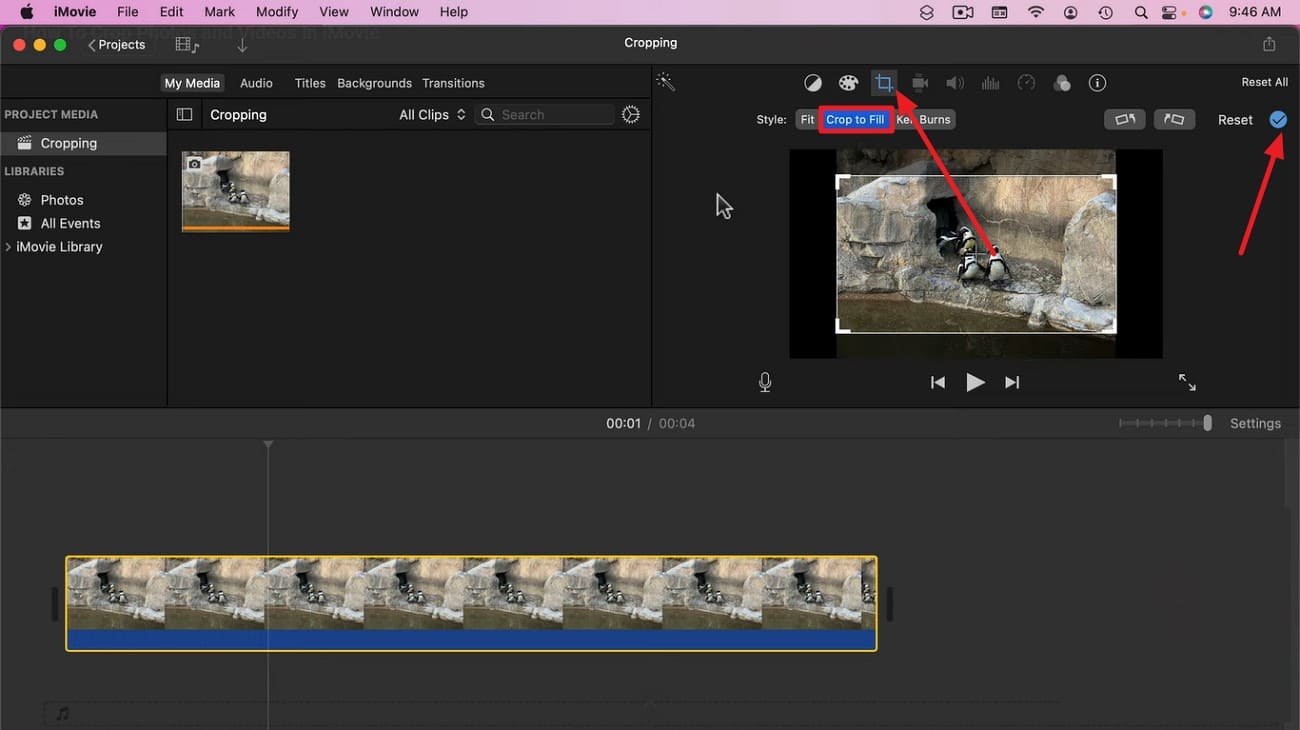Play the clip with the play button
Viewport: 1300px width, 730px height.
[x=975, y=381]
